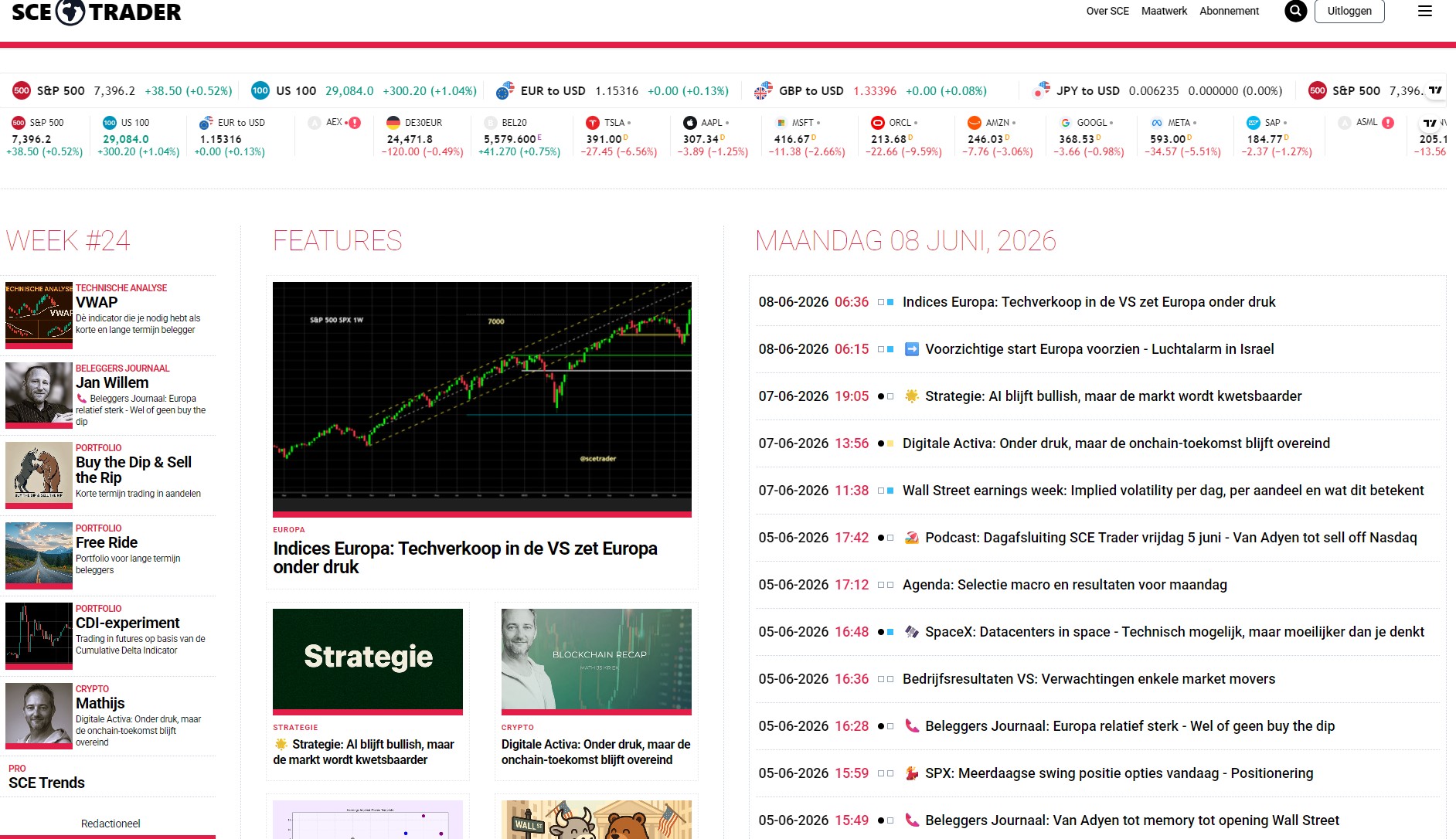Open Strategie AI blijft bullish feature card title

tap(363, 752)
